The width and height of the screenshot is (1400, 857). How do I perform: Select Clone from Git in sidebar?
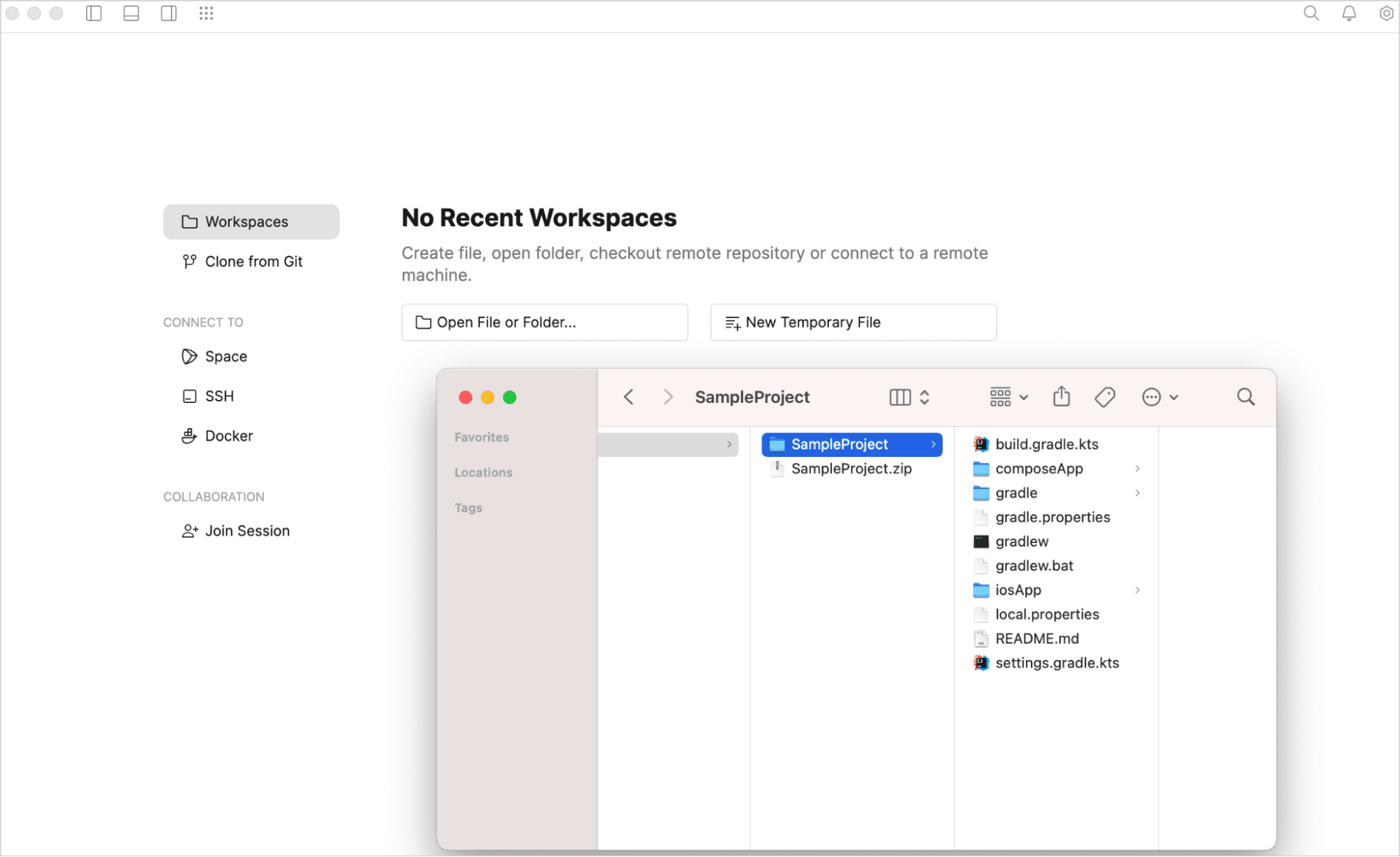(x=253, y=261)
